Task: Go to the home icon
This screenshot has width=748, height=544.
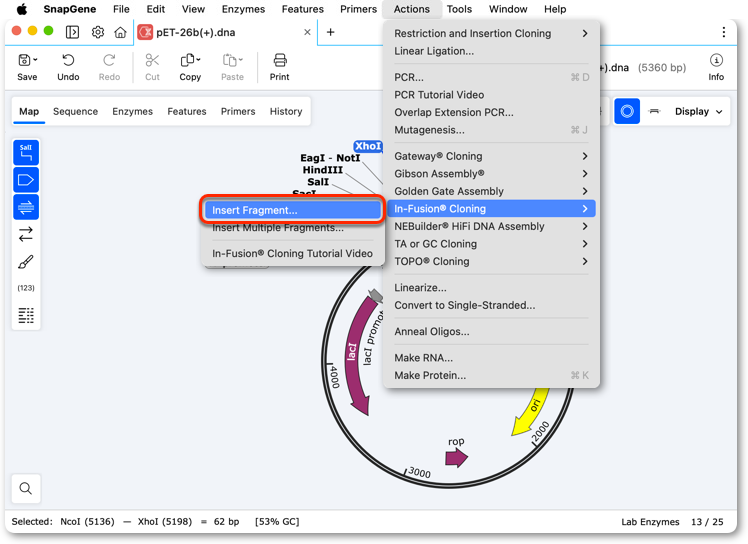Action: point(120,32)
